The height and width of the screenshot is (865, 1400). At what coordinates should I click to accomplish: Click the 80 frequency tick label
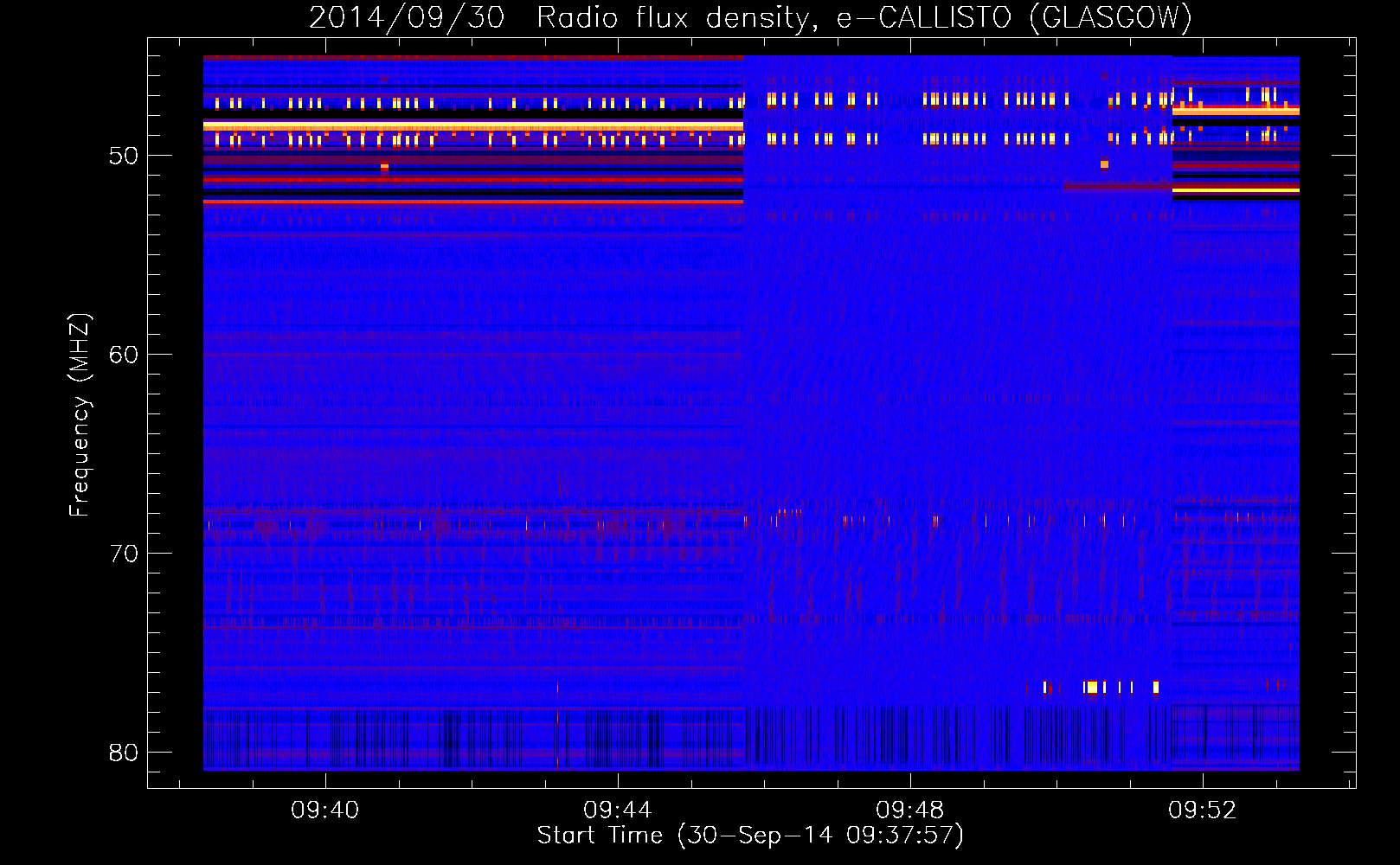(x=124, y=753)
